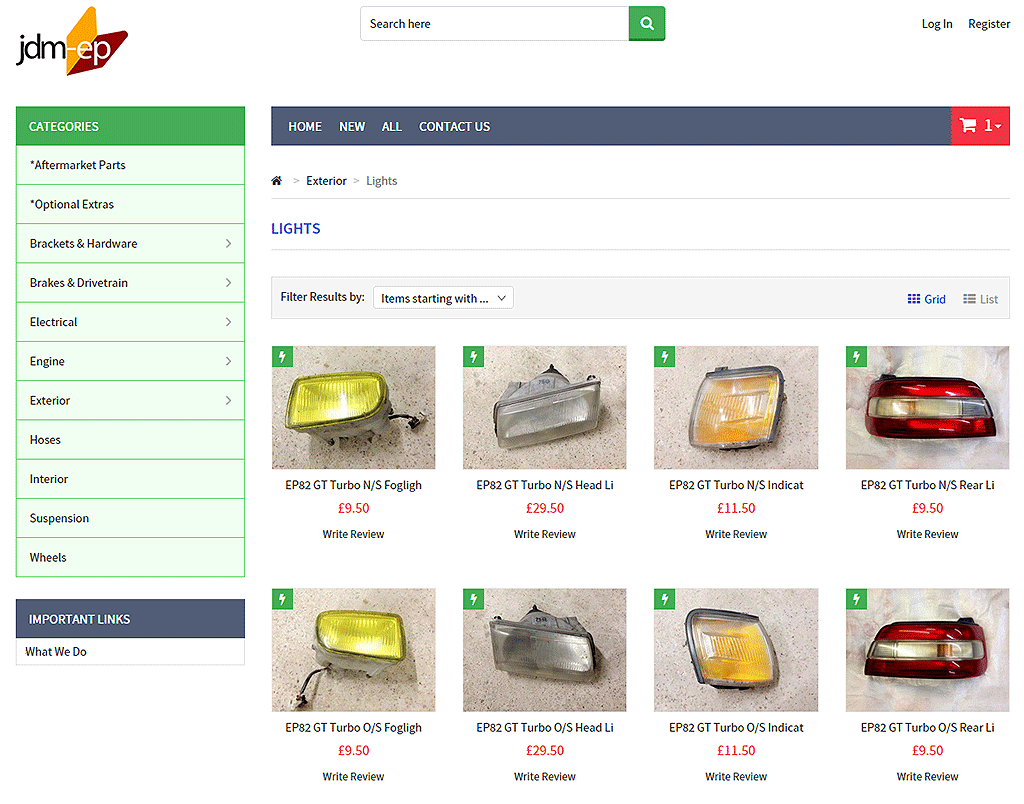Click quick-view lightning badge on N/S Foglight
Viewport: 1024px width, 804px height.
tap(282, 357)
